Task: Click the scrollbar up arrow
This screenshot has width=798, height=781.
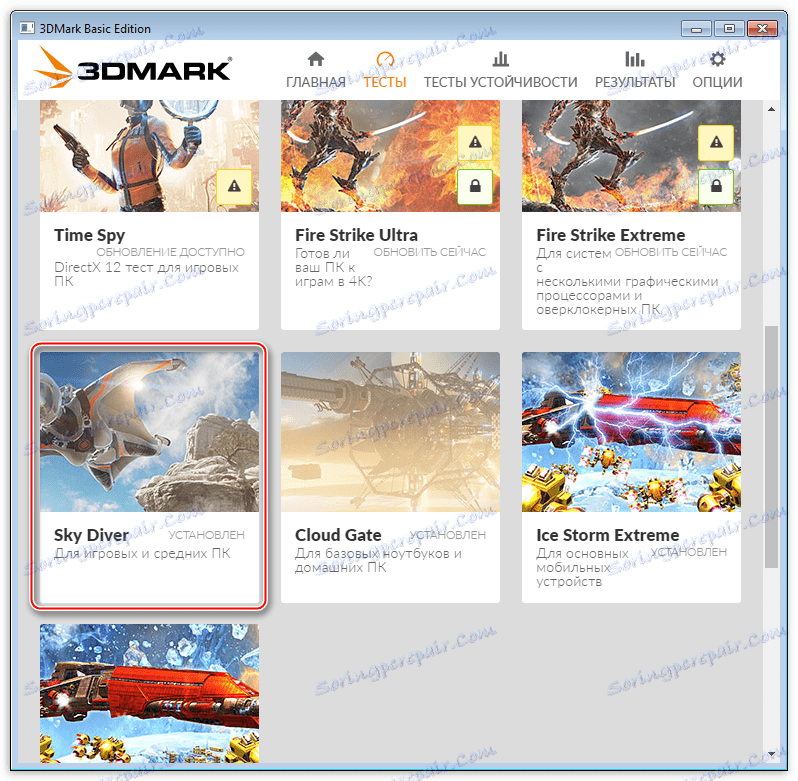Action: pyautogui.click(x=772, y=109)
